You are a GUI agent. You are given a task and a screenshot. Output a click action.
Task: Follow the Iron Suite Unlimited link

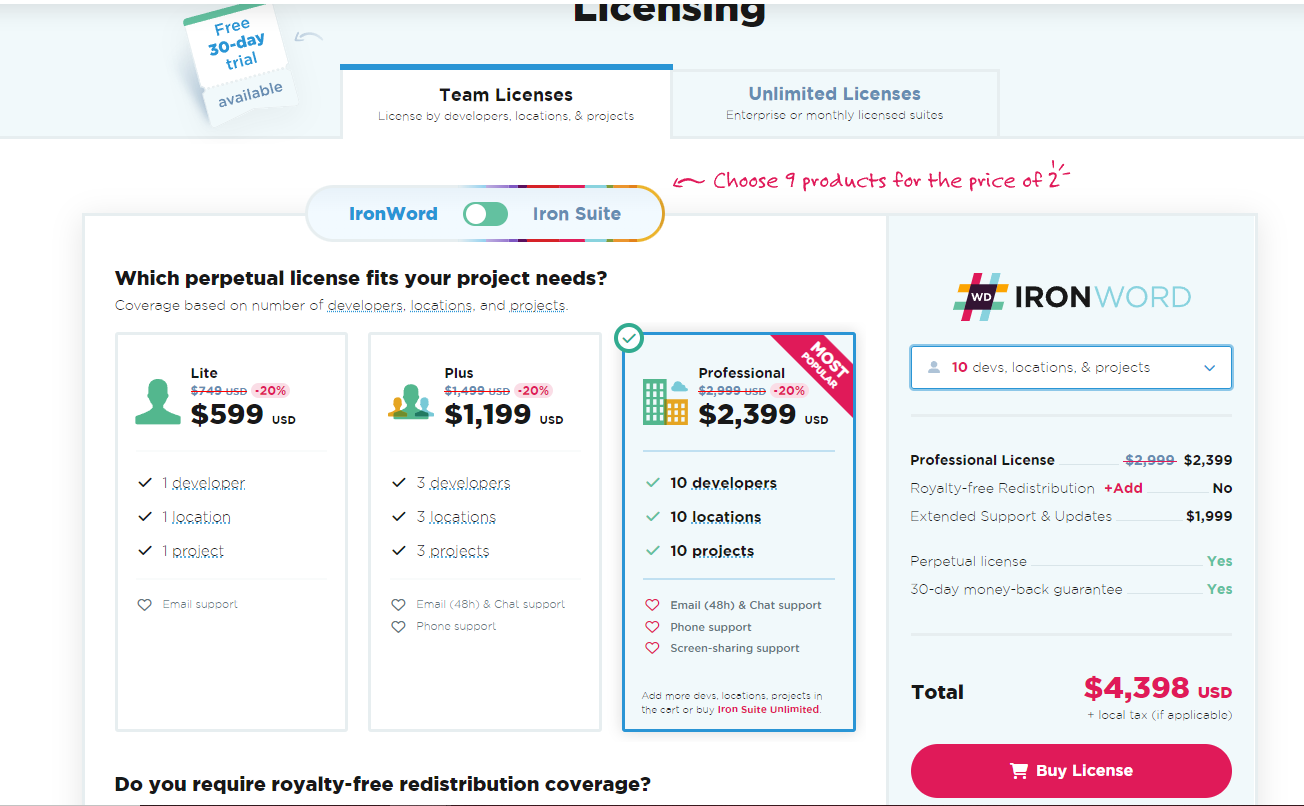point(768,710)
